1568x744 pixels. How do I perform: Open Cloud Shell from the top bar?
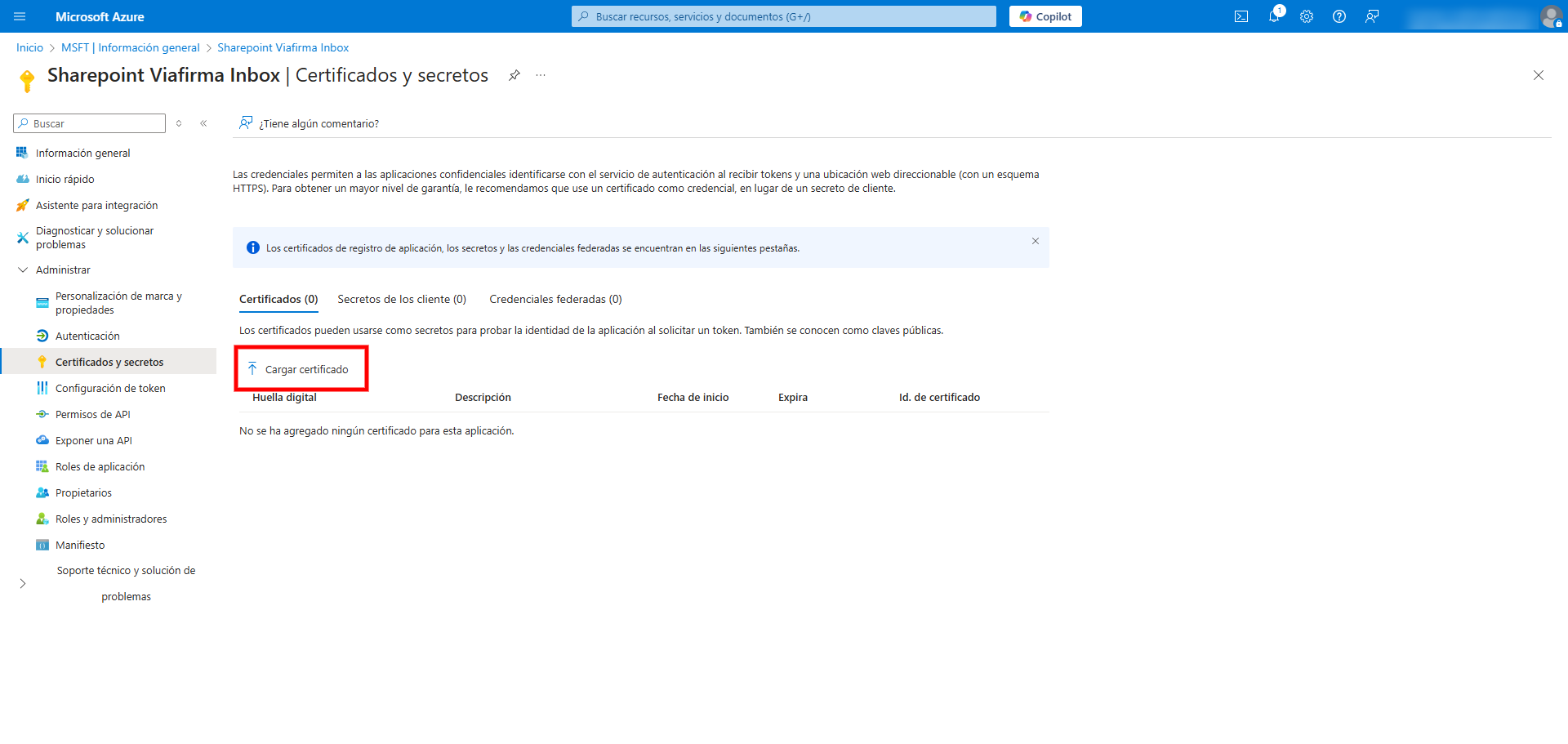click(1241, 16)
